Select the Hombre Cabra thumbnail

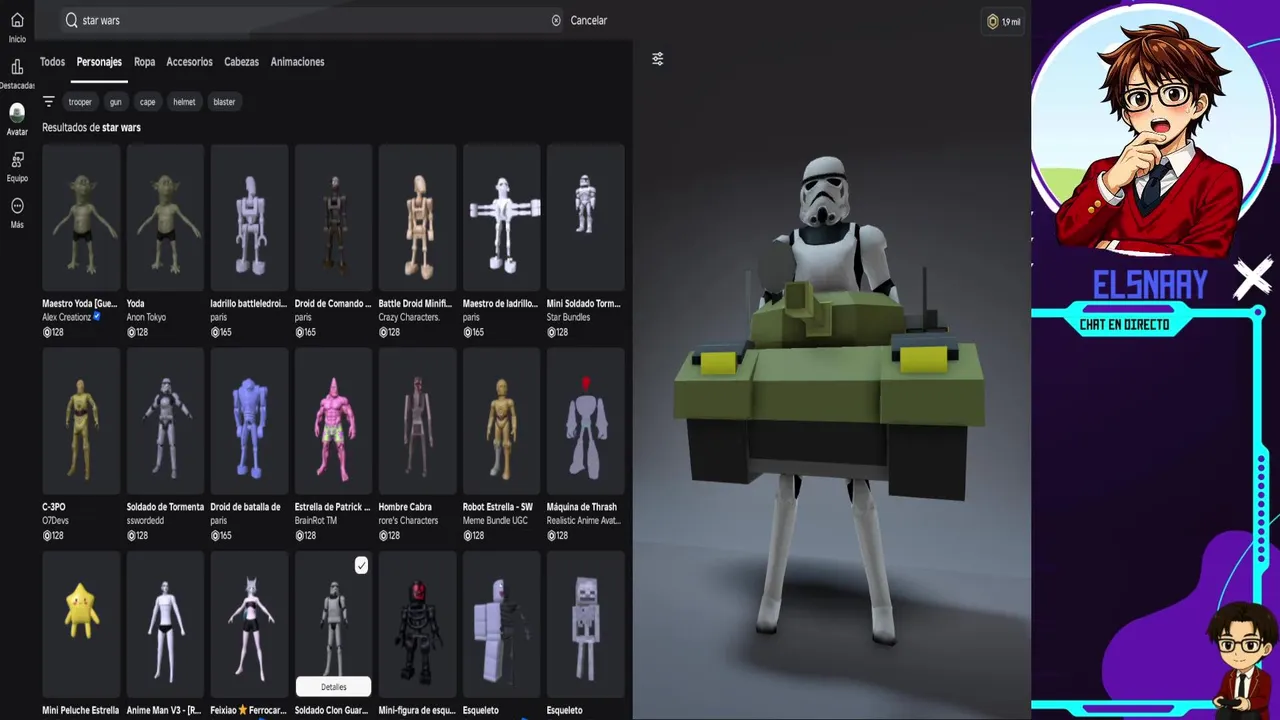[417, 422]
